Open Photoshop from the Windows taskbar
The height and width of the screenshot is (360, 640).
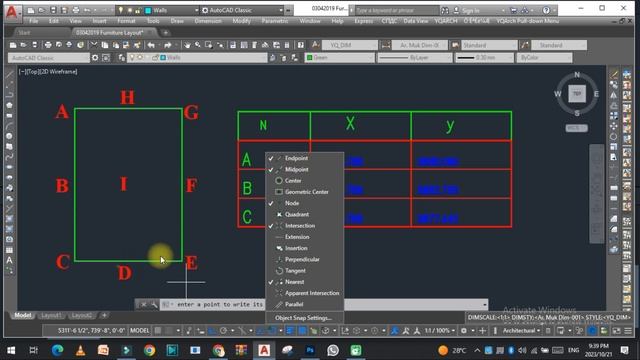310,350
